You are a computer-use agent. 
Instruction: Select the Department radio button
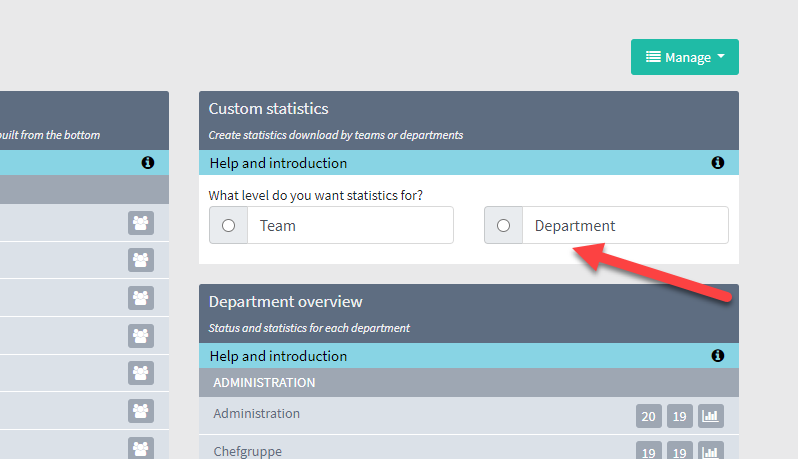[x=503, y=225]
